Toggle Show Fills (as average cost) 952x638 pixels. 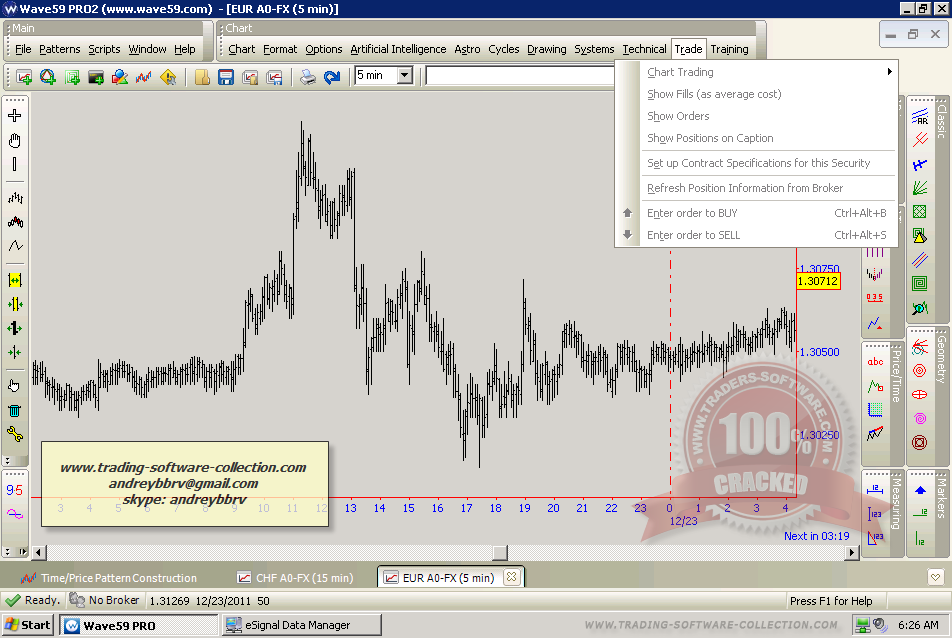714,94
